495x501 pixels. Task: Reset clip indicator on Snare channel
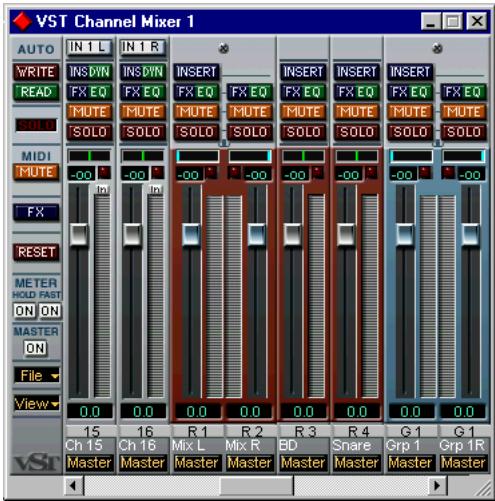pyautogui.click(x=371, y=173)
